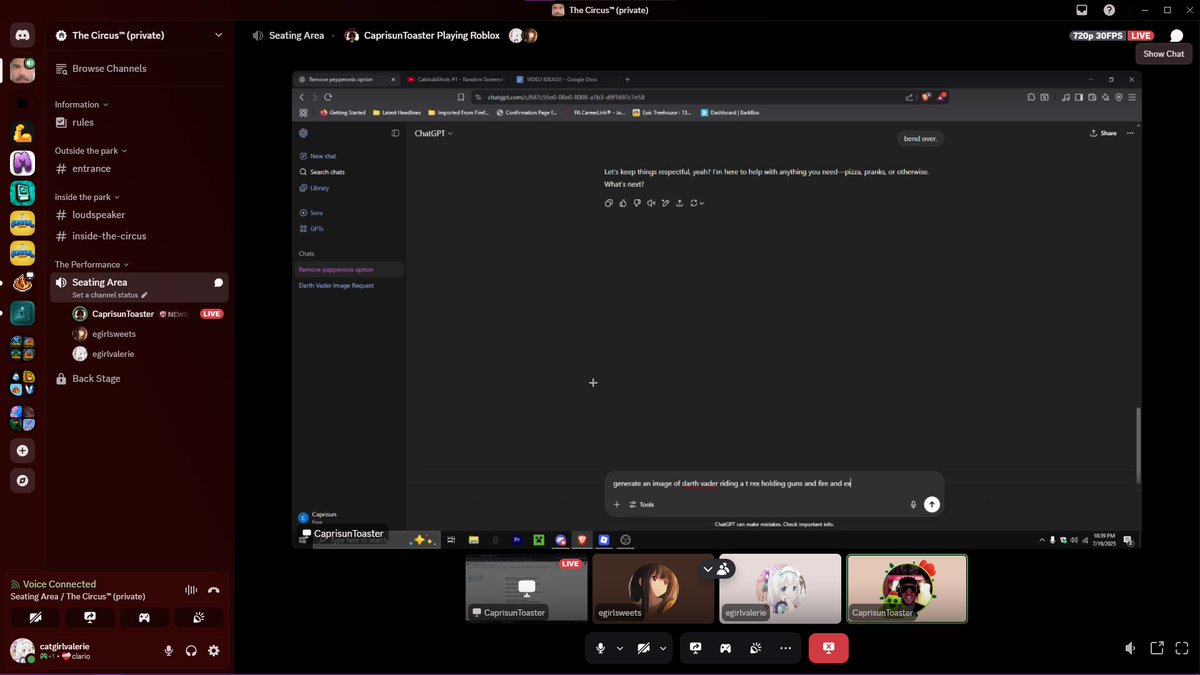Enter full screen mode
1200x675 pixels.
[x=1183, y=648]
